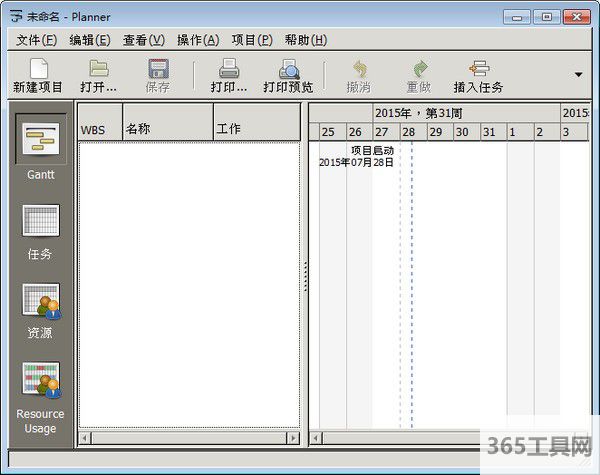Select the Resource Usage view icon
Screen dimensions: 600x475
41,380
